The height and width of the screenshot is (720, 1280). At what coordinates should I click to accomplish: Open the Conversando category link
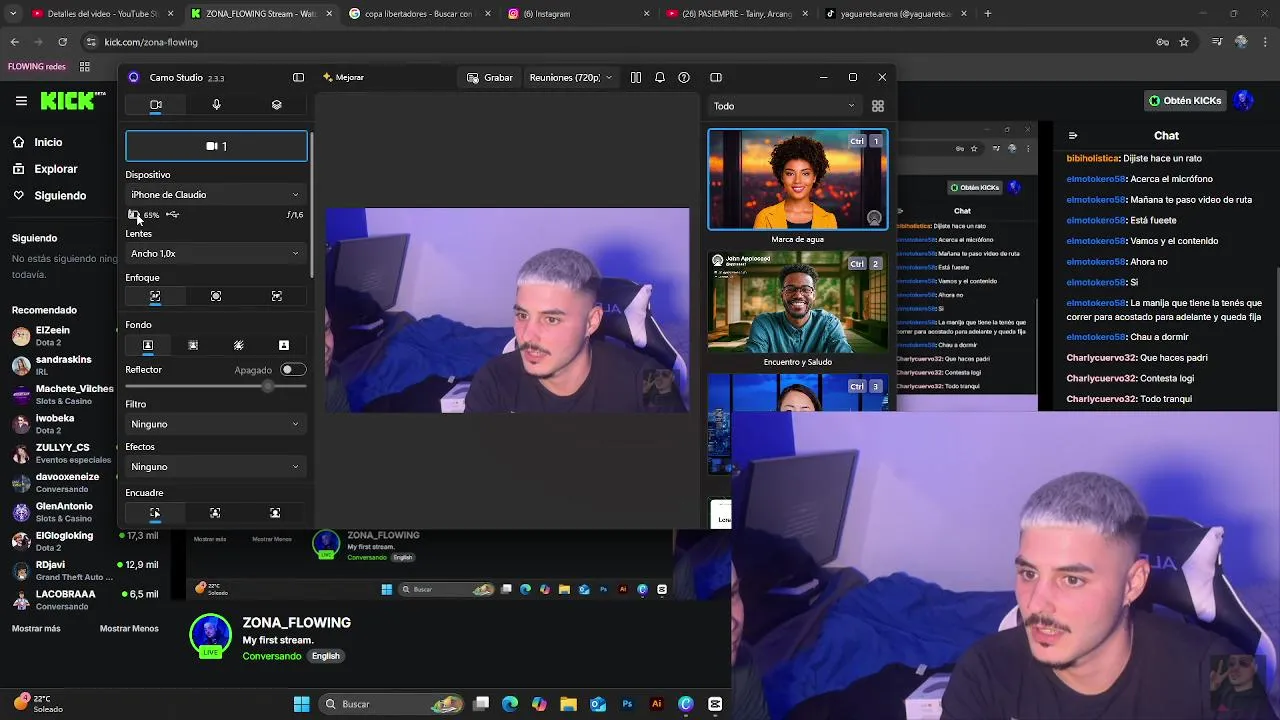[272, 656]
